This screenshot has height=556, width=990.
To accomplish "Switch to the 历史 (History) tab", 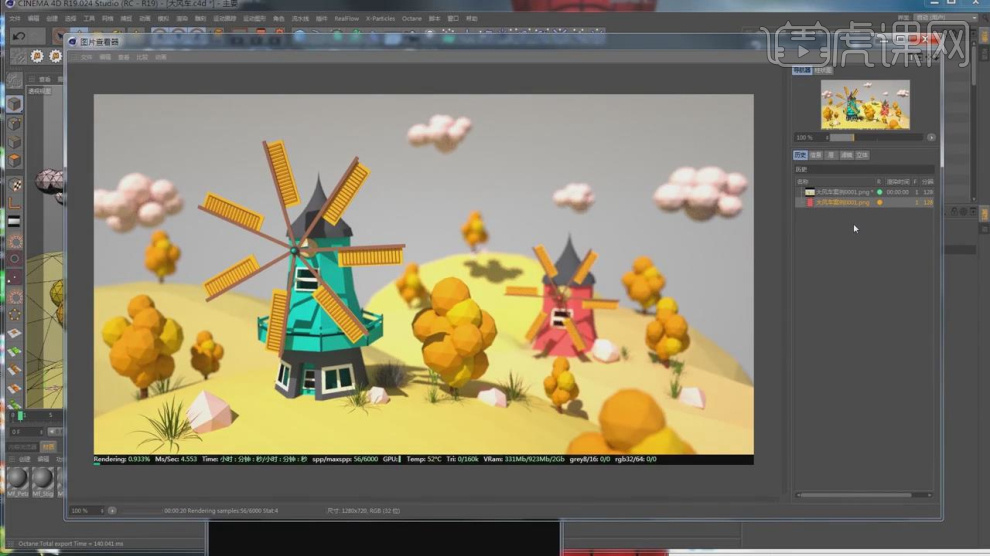I will (800, 155).
